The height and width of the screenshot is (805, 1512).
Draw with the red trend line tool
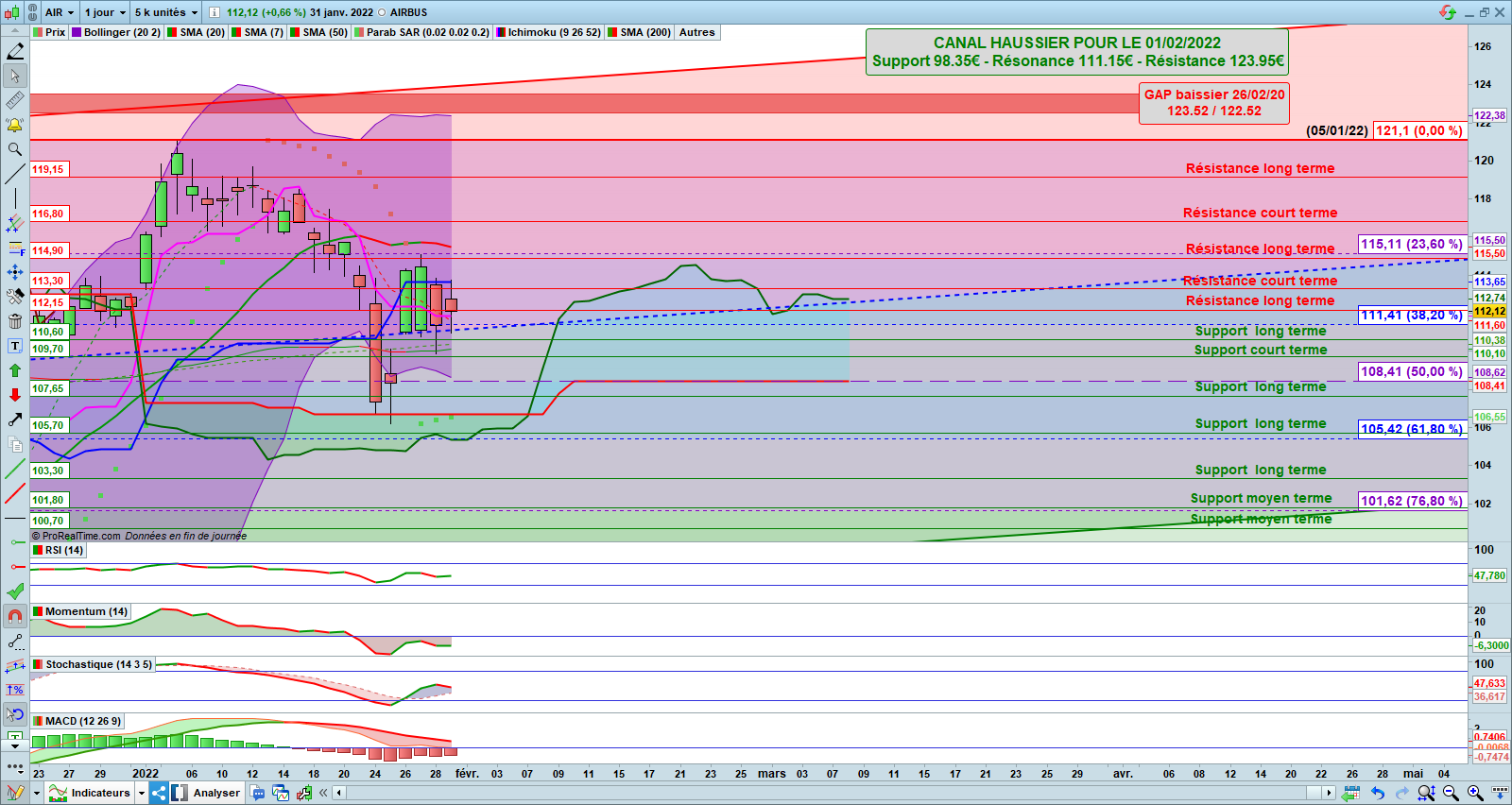[x=15, y=493]
